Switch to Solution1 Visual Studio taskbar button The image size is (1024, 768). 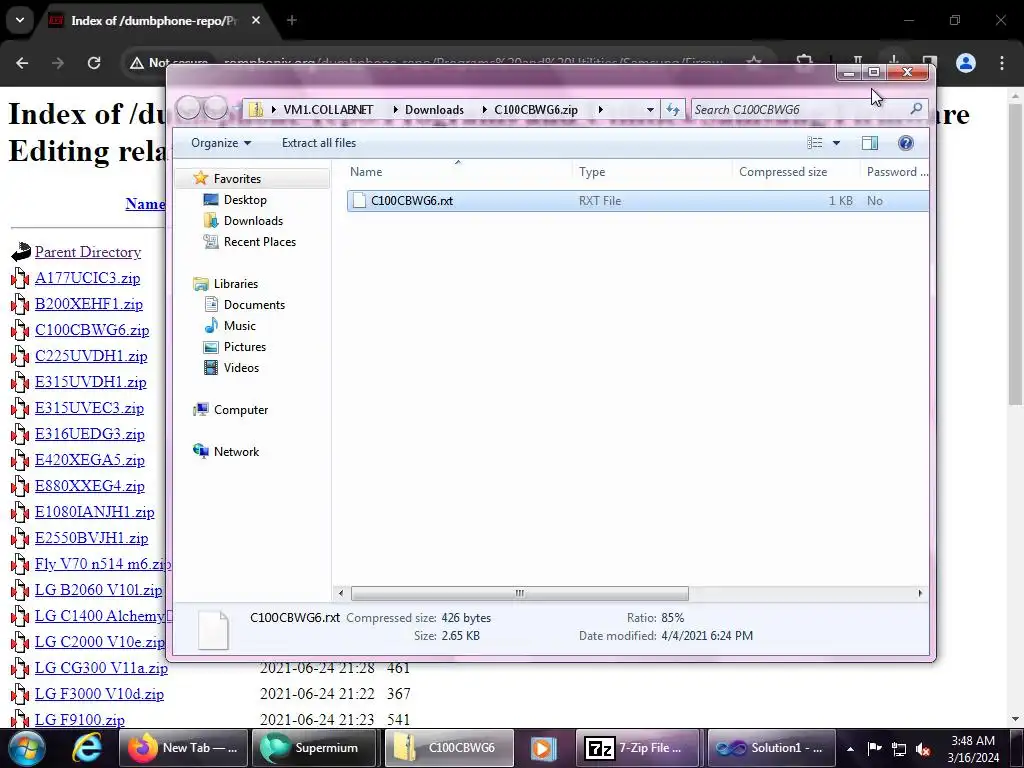(770, 748)
